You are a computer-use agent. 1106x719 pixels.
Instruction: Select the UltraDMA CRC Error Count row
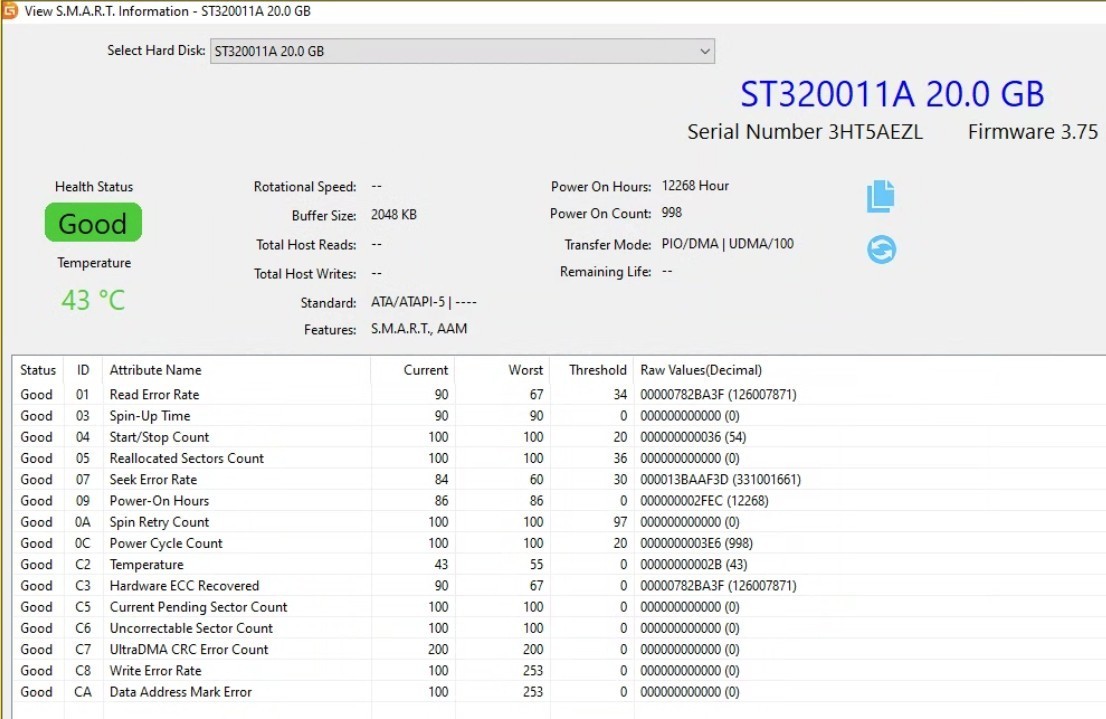pyautogui.click(x=559, y=649)
